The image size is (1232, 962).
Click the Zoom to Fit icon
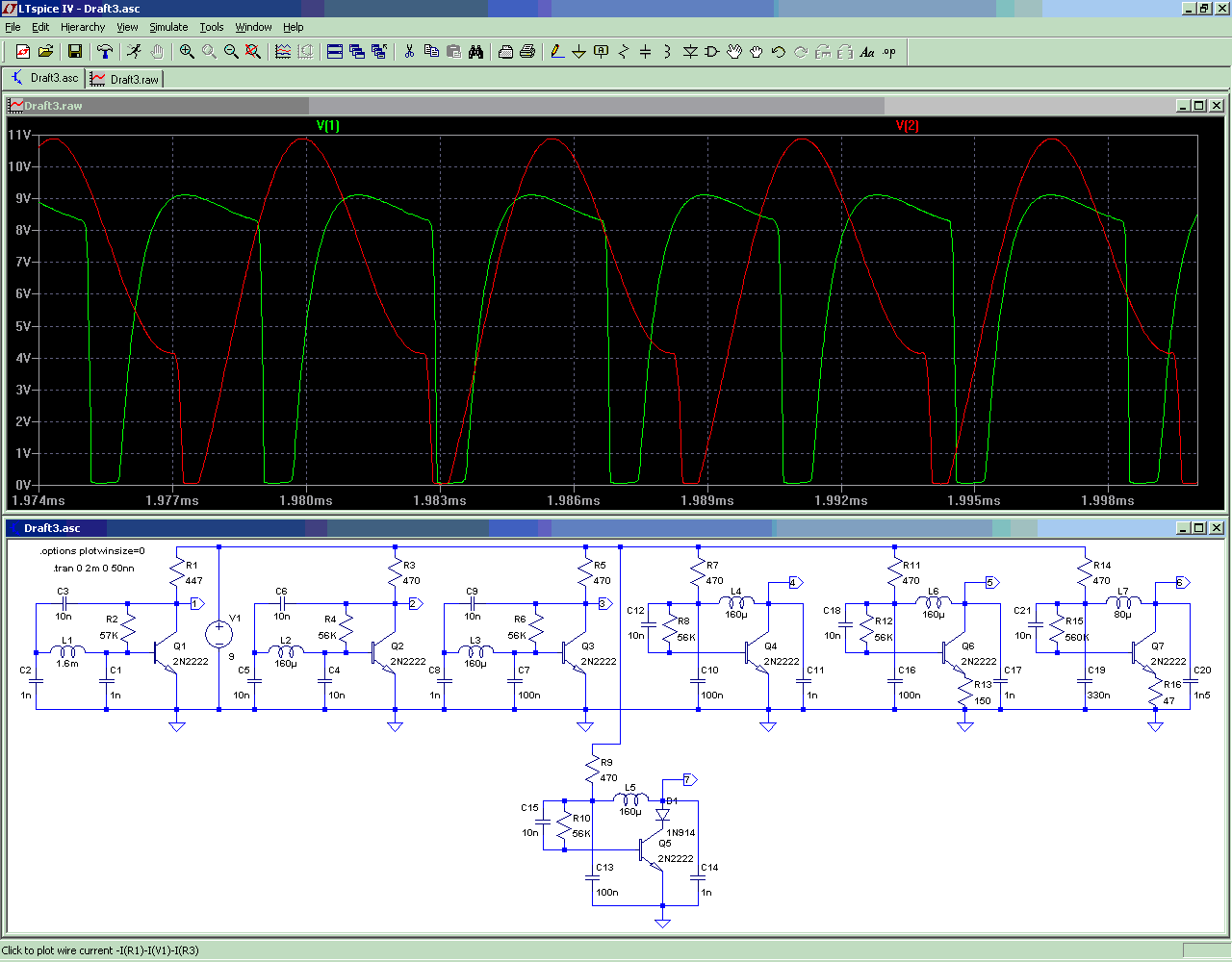click(253, 52)
